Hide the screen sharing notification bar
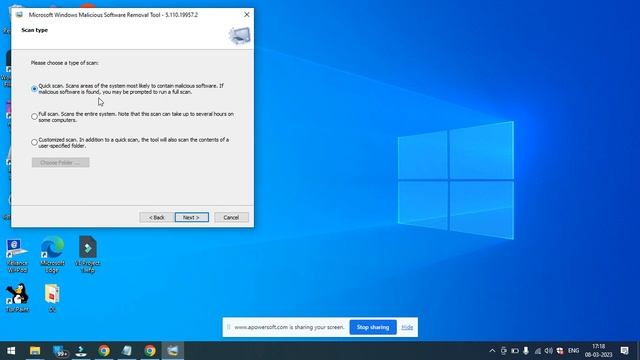Image resolution: width=640 pixels, height=360 pixels. [407, 327]
